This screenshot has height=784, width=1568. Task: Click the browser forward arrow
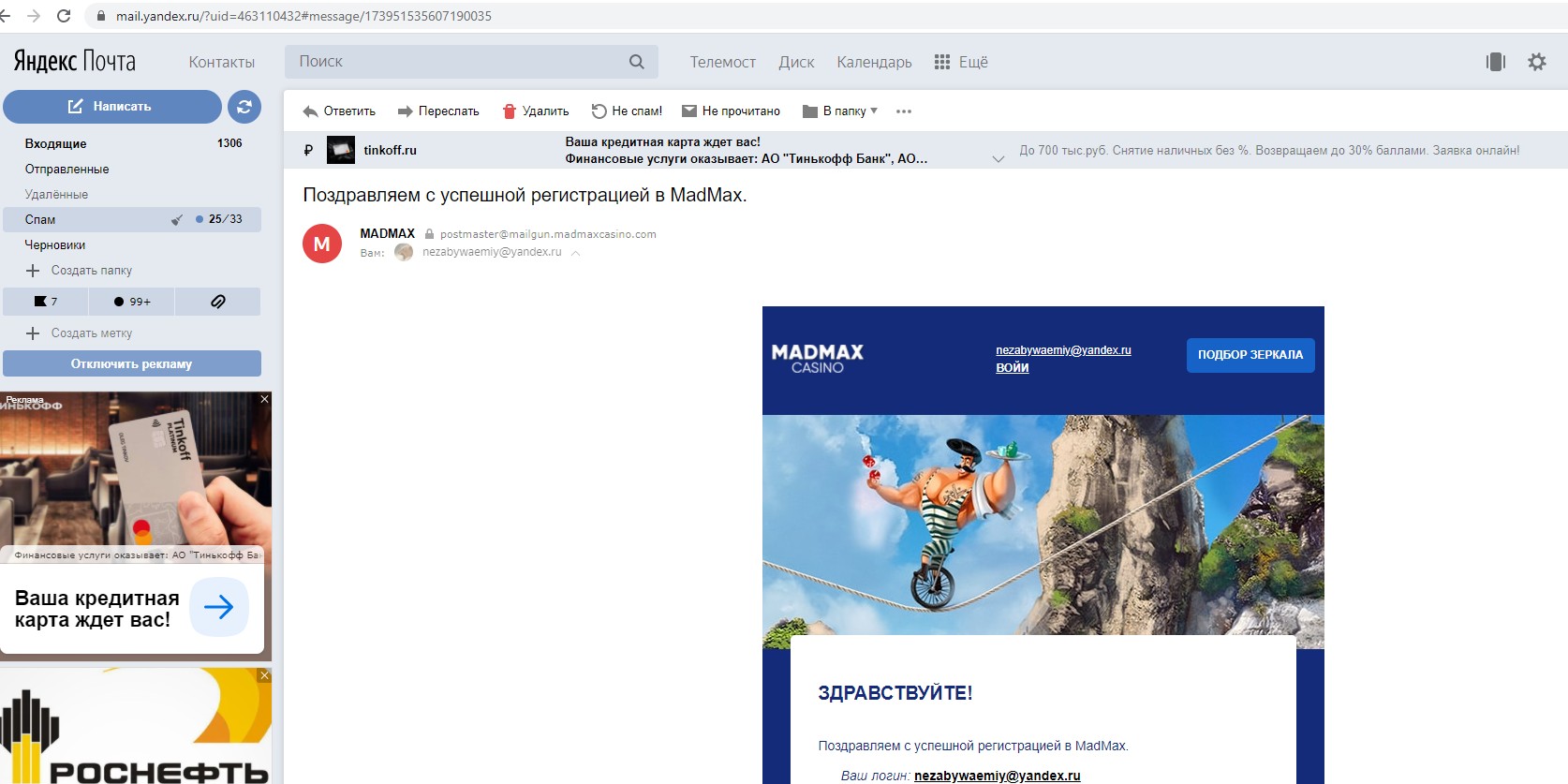click(x=35, y=16)
